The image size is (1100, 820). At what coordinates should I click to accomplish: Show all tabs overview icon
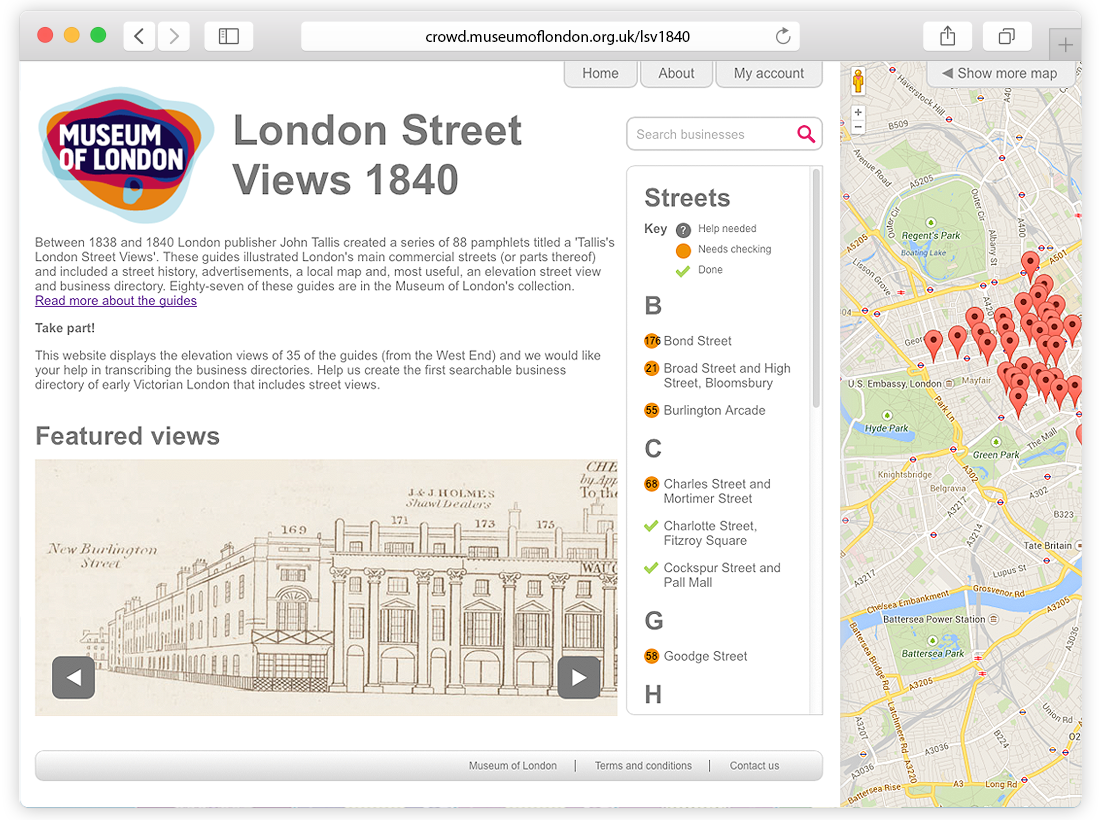(1007, 36)
